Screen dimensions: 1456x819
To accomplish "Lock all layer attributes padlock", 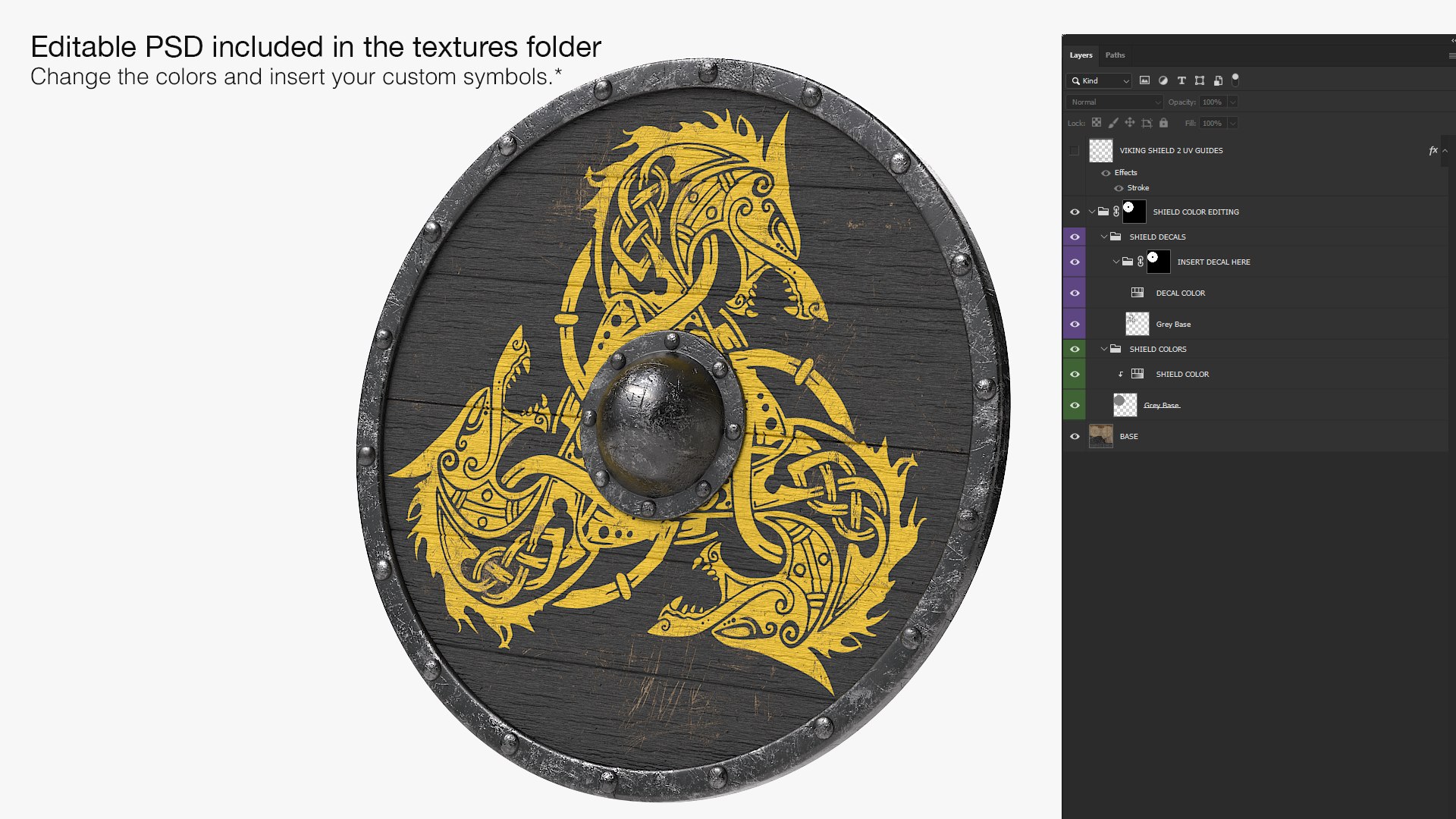I will [1163, 123].
